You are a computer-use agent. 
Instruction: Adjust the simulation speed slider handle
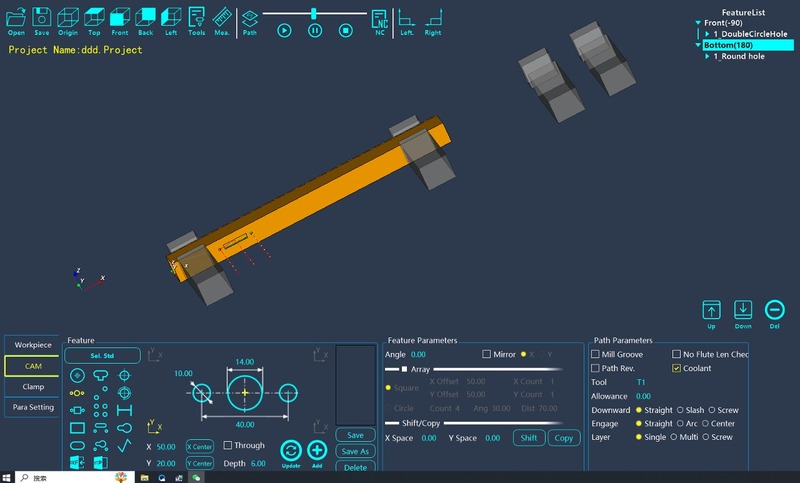point(314,13)
